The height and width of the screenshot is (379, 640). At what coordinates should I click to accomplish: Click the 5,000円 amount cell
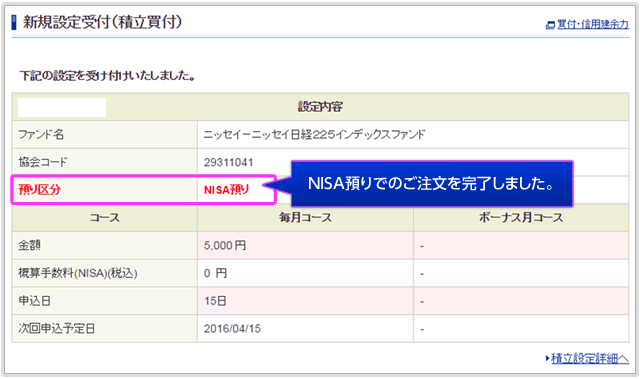(x=305, y=246)
